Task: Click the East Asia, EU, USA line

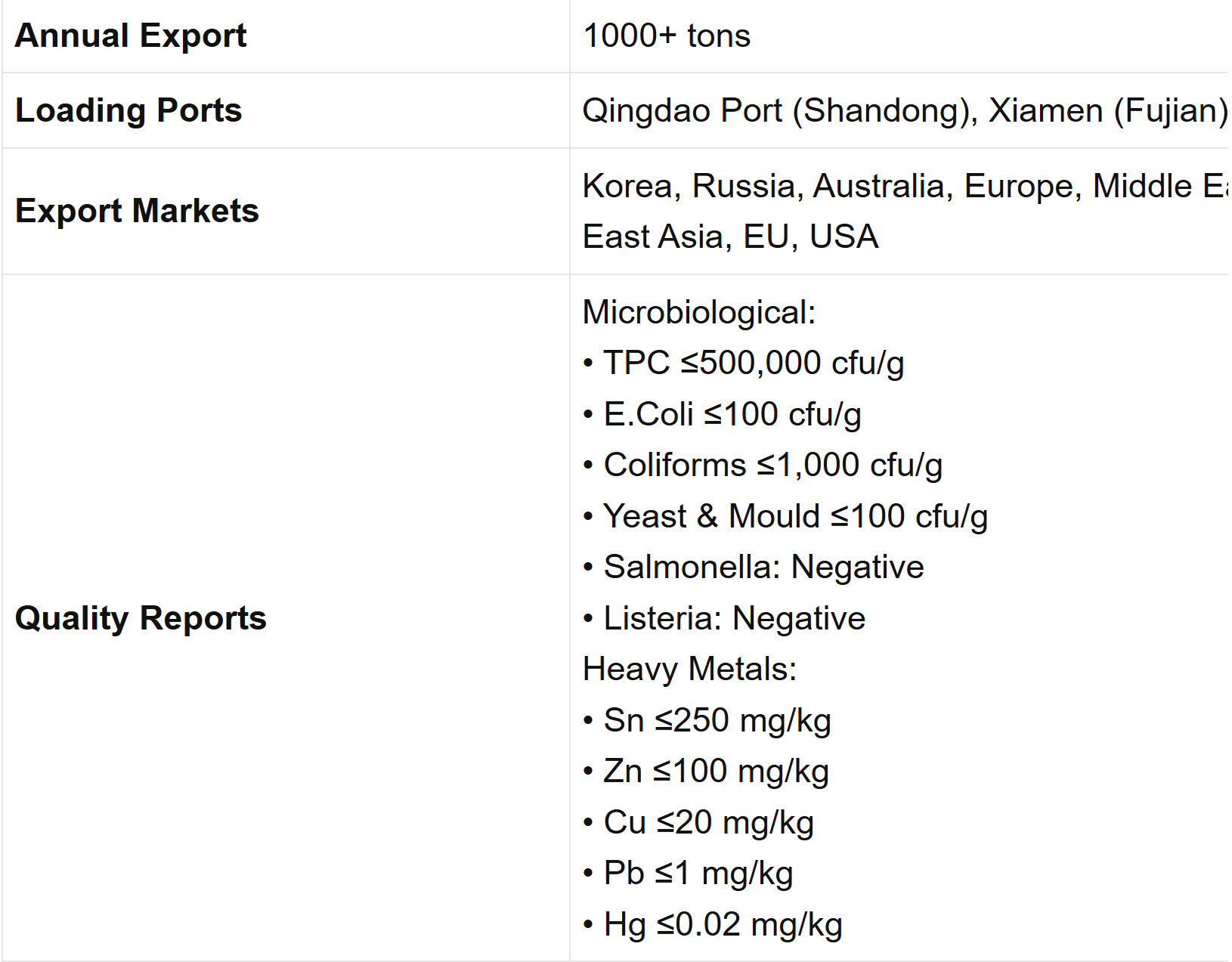Action: [730, 237]
